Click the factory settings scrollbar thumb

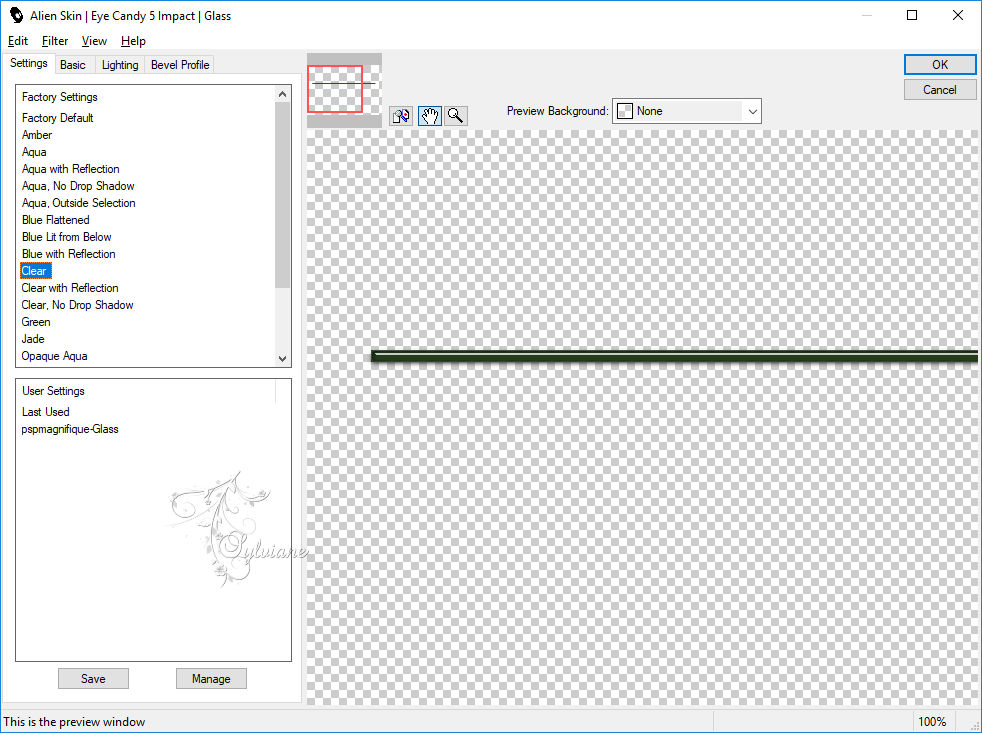[x=282, y=195]
